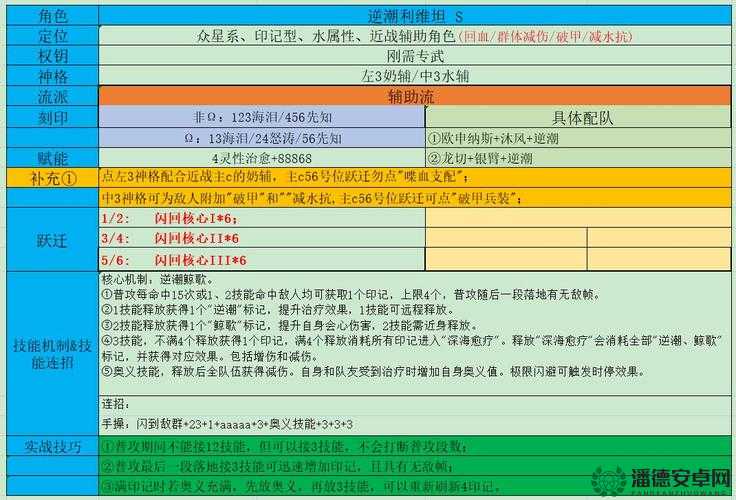Select the '中3神格可为敌人附加"破甲"' note row

415,198
